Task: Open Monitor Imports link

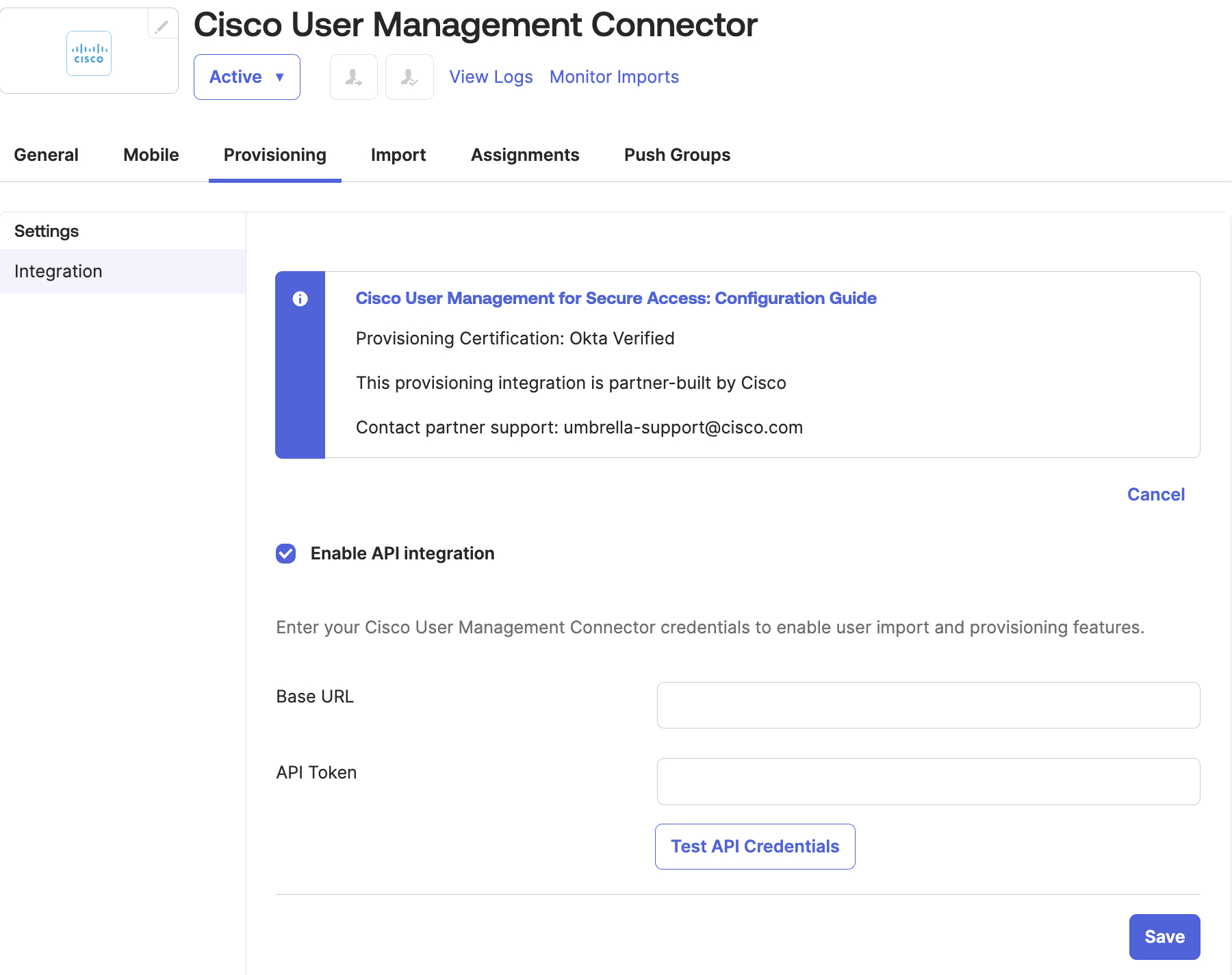Action: 614,77
